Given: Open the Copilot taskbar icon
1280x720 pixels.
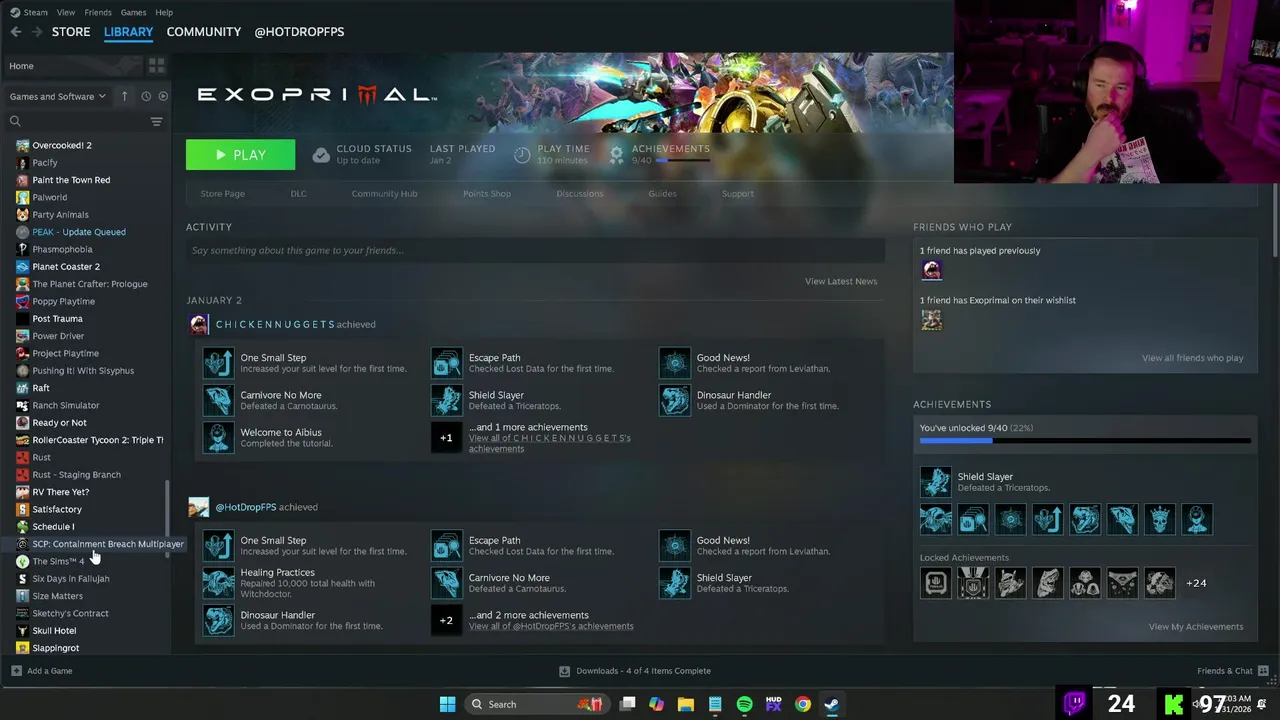Looking at the screenshot, I should 656,704.
